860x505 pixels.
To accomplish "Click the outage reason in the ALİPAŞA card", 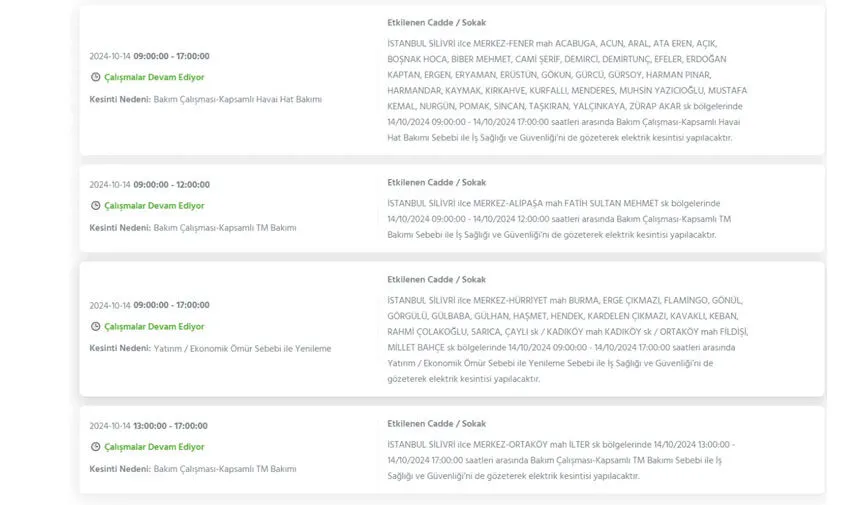I will click(225, 228).
